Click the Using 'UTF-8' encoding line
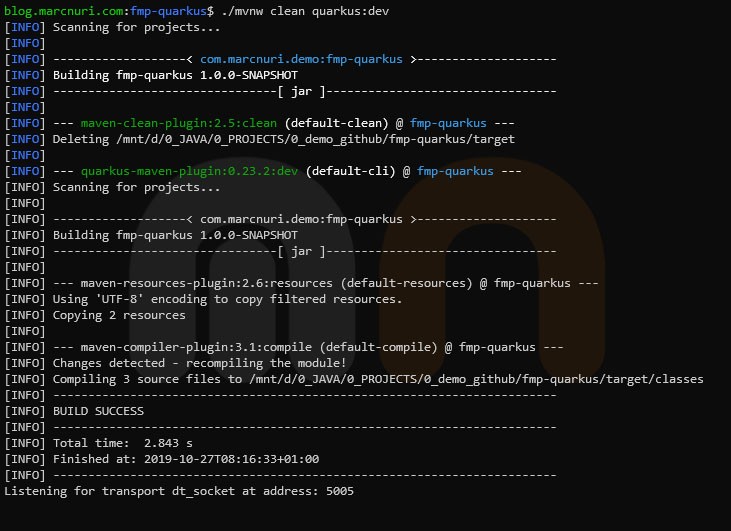The image size is (731, 531). pyautogui.click(x=203, y=299)
